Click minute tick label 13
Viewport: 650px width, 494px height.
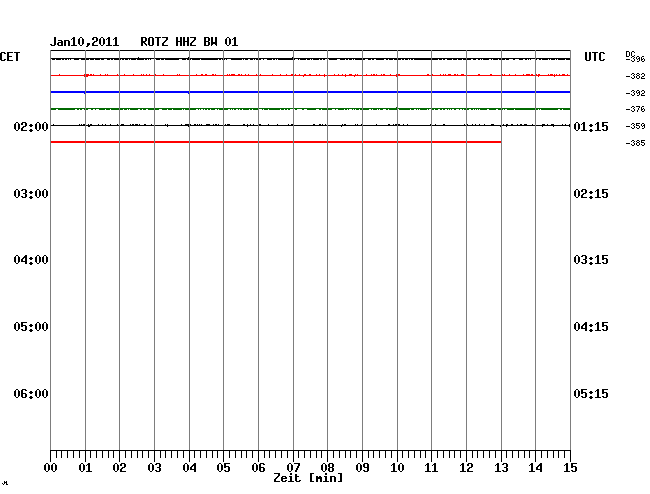click(501, 468)
